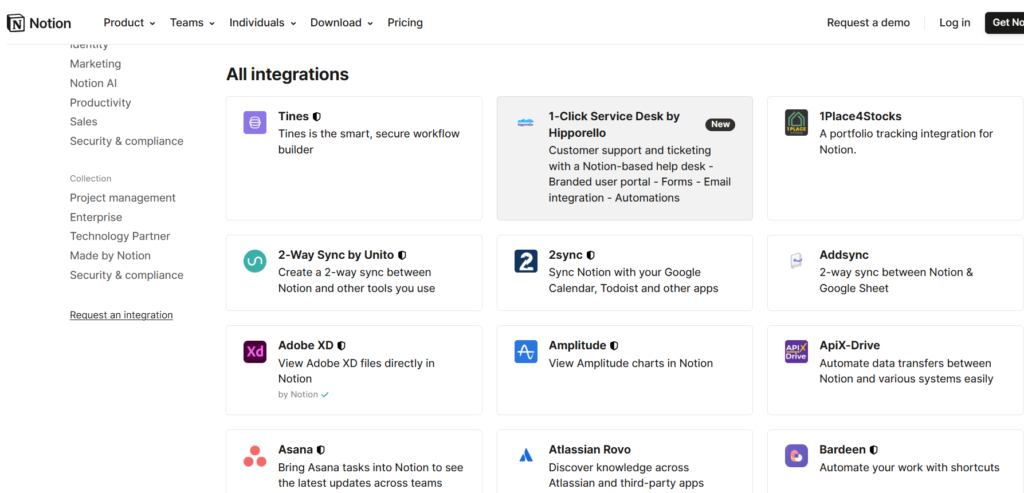This screenshot has height=493, width=1024.
Task: Click the badge icon beside Adobe XD
Action: click(342, 345)
